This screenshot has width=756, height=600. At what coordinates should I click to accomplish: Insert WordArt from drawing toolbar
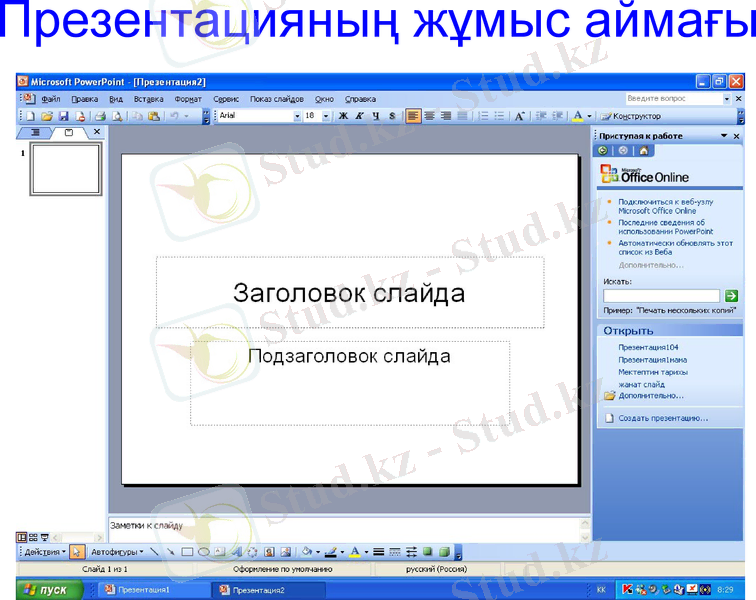(236, 552)
